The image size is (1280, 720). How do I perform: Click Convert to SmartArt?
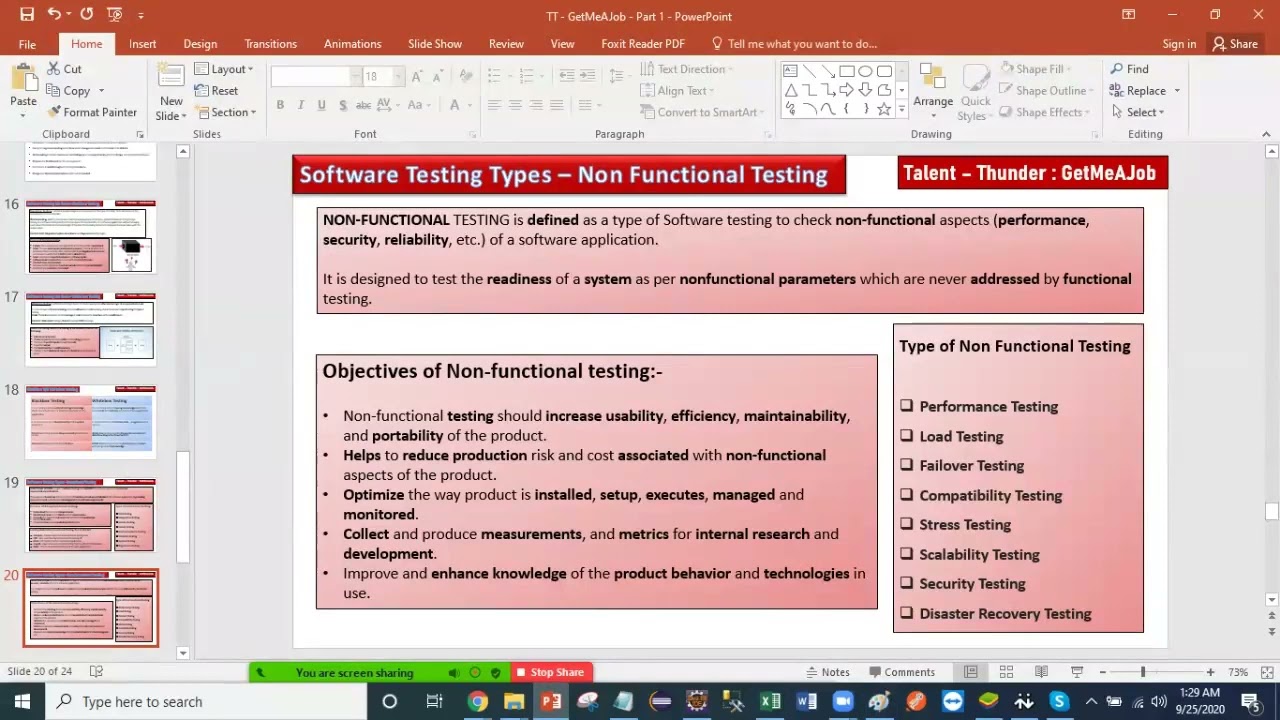click(698, 112)
